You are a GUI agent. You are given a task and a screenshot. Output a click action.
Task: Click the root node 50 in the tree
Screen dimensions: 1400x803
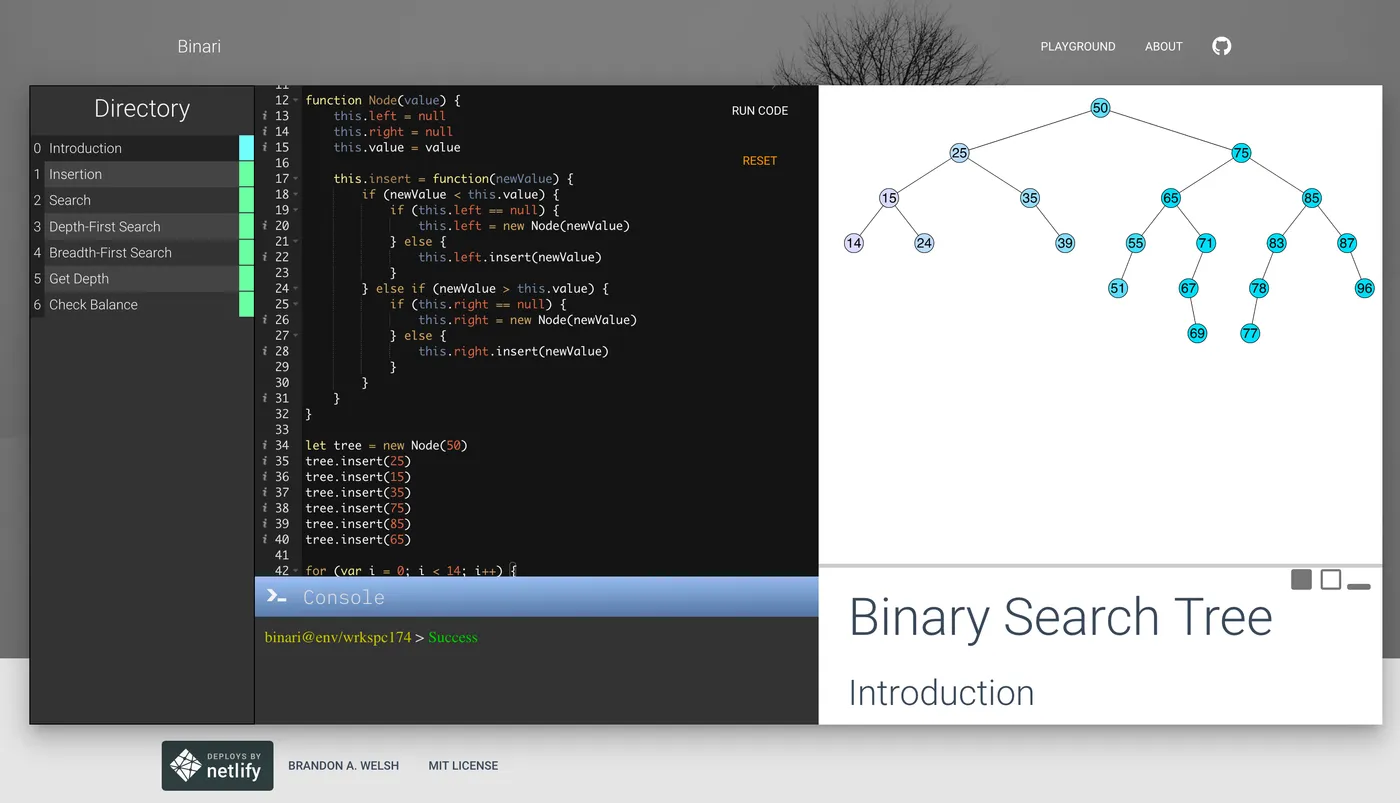pos(1100,108)
